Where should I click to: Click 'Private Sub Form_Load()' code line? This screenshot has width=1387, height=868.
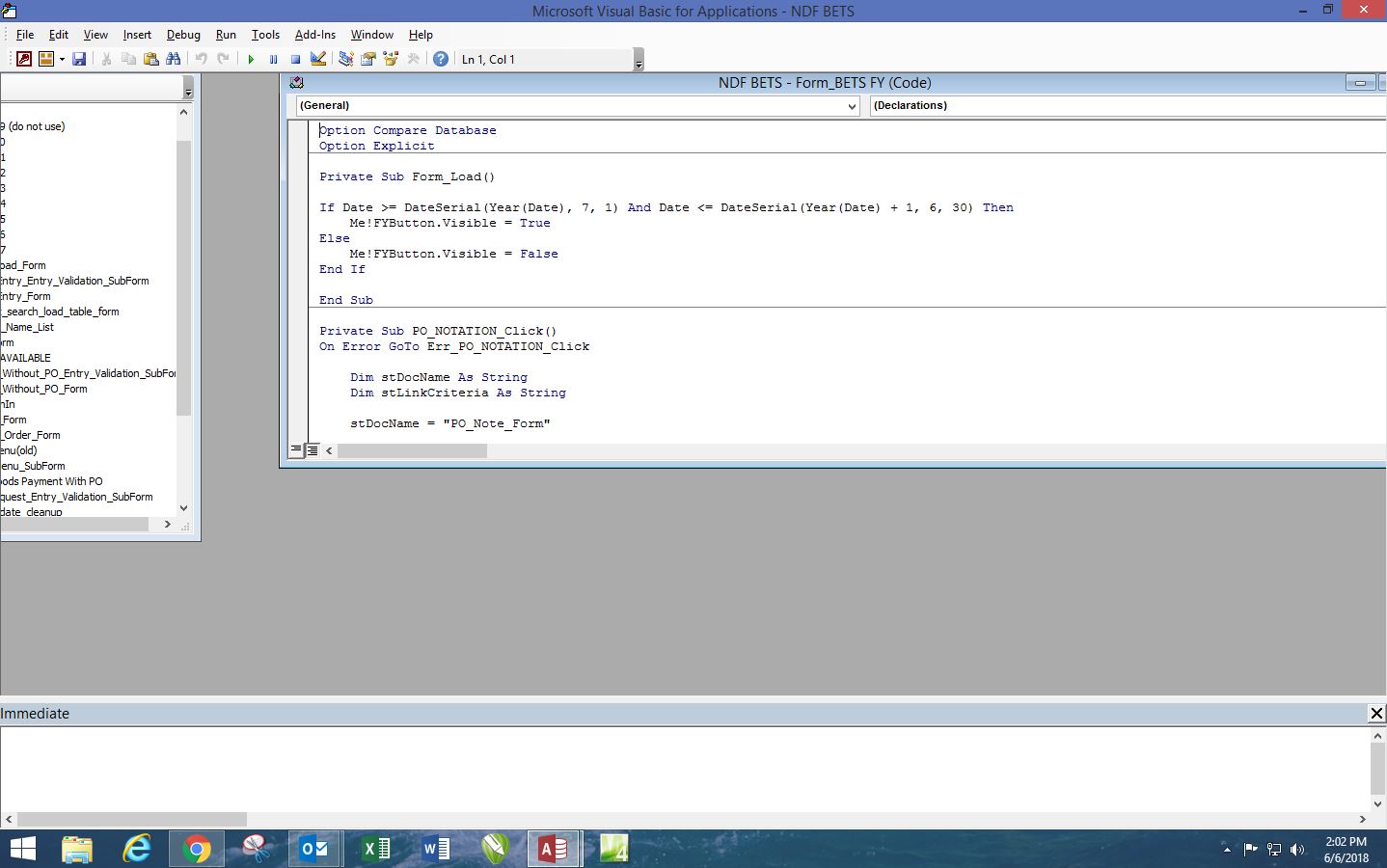(407, 176)
